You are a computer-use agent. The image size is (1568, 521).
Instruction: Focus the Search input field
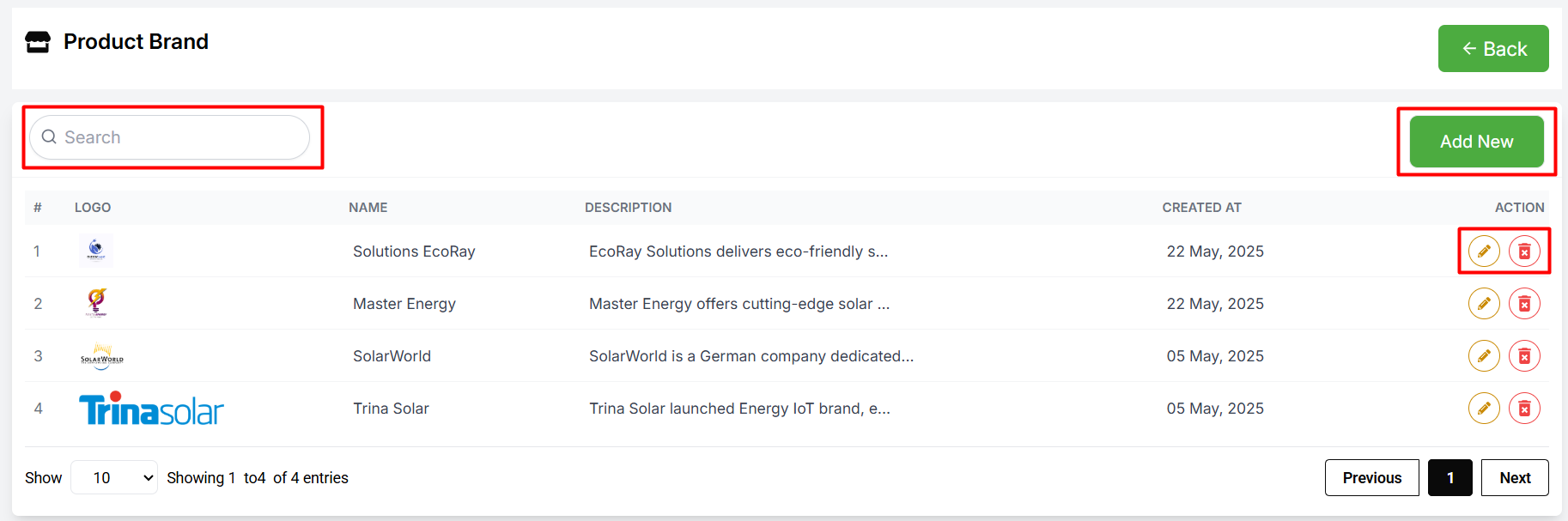tap(169, 137)
